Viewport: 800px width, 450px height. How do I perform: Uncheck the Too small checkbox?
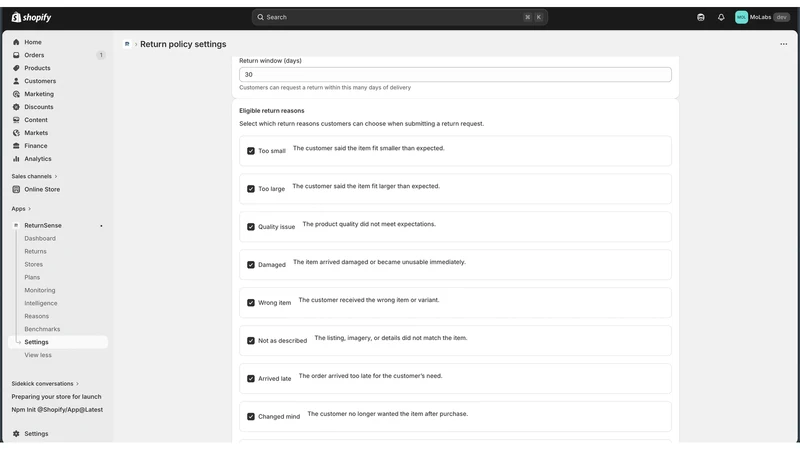(251, 151)
